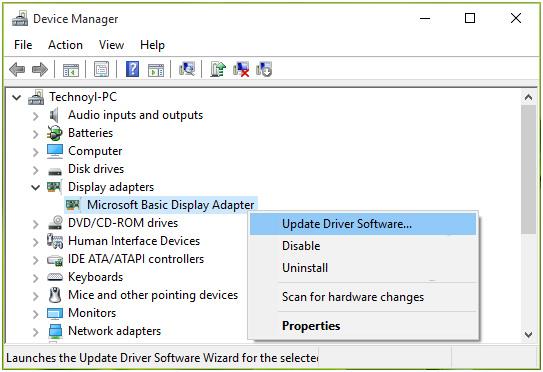
Task: Expand the Monitors node arrow
Action: pos(36,314)
